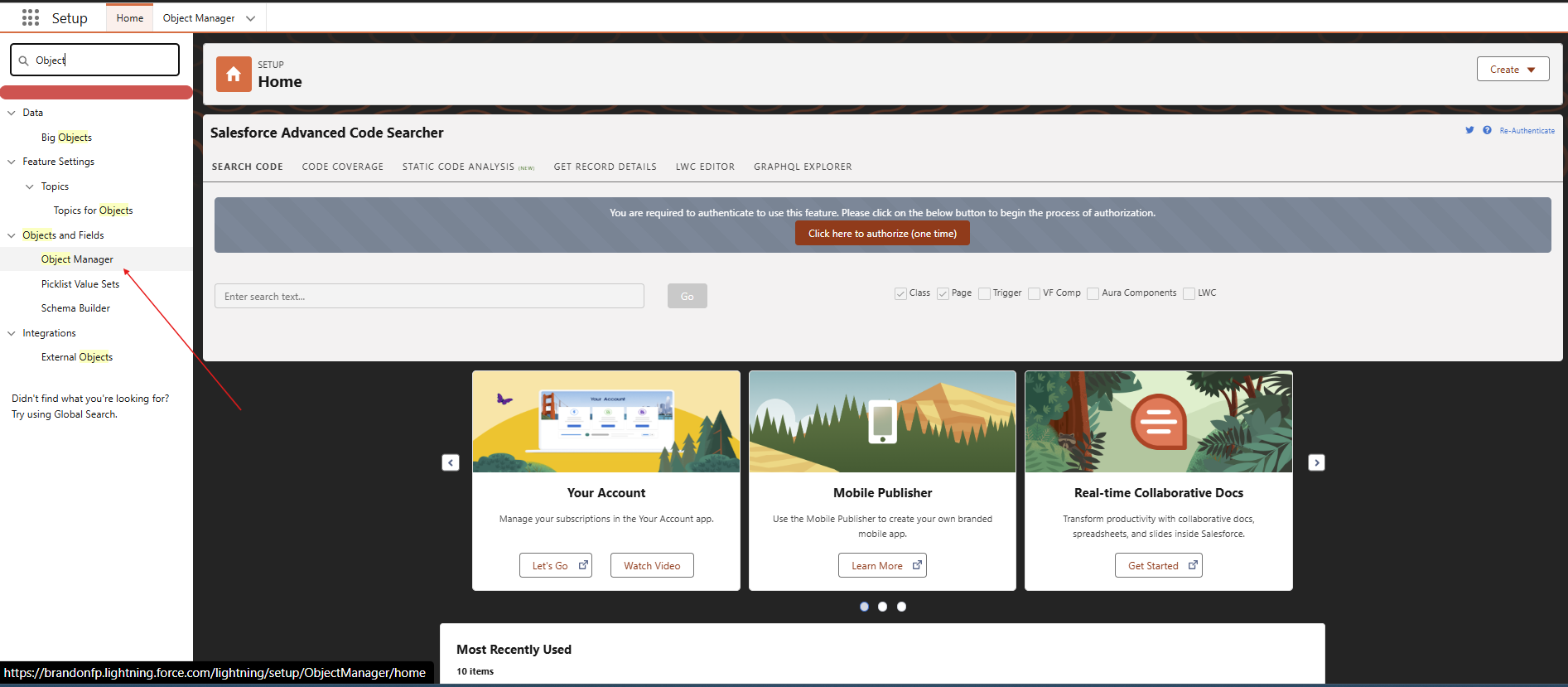Switch to the Object Manager tab
Image resolution: width=1568 pixels, height=687 pixels.
[x=199, y=18]
